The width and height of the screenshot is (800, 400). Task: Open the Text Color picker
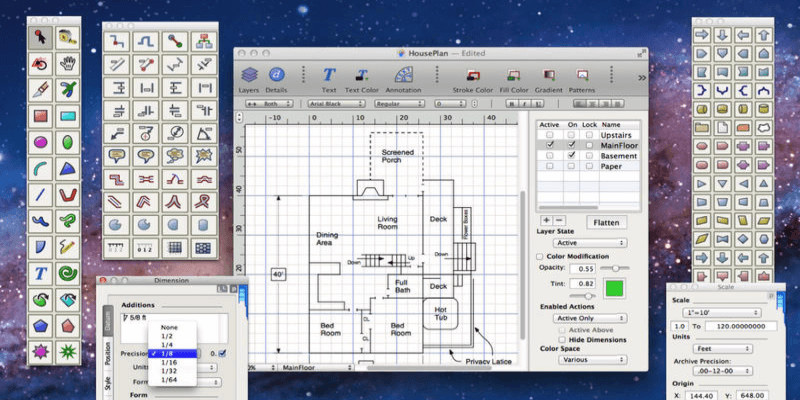click(362, 80)
